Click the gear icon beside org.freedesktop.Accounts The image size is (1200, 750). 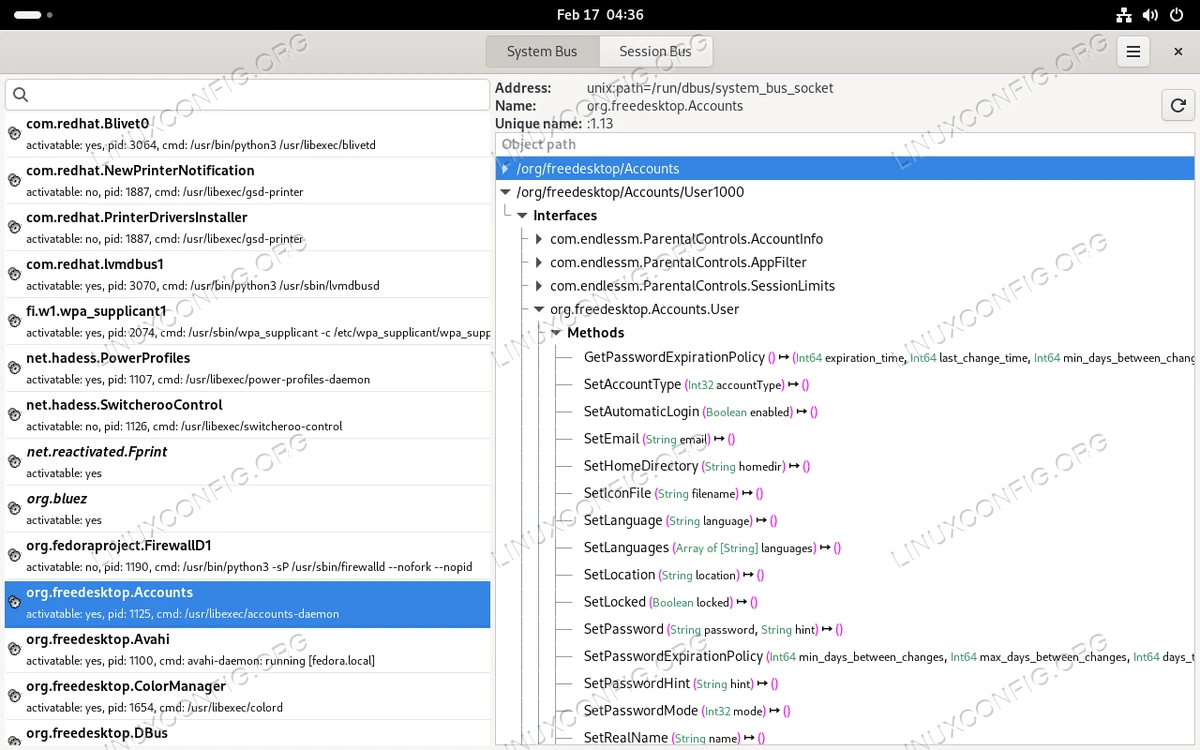[x=15, y=603]
